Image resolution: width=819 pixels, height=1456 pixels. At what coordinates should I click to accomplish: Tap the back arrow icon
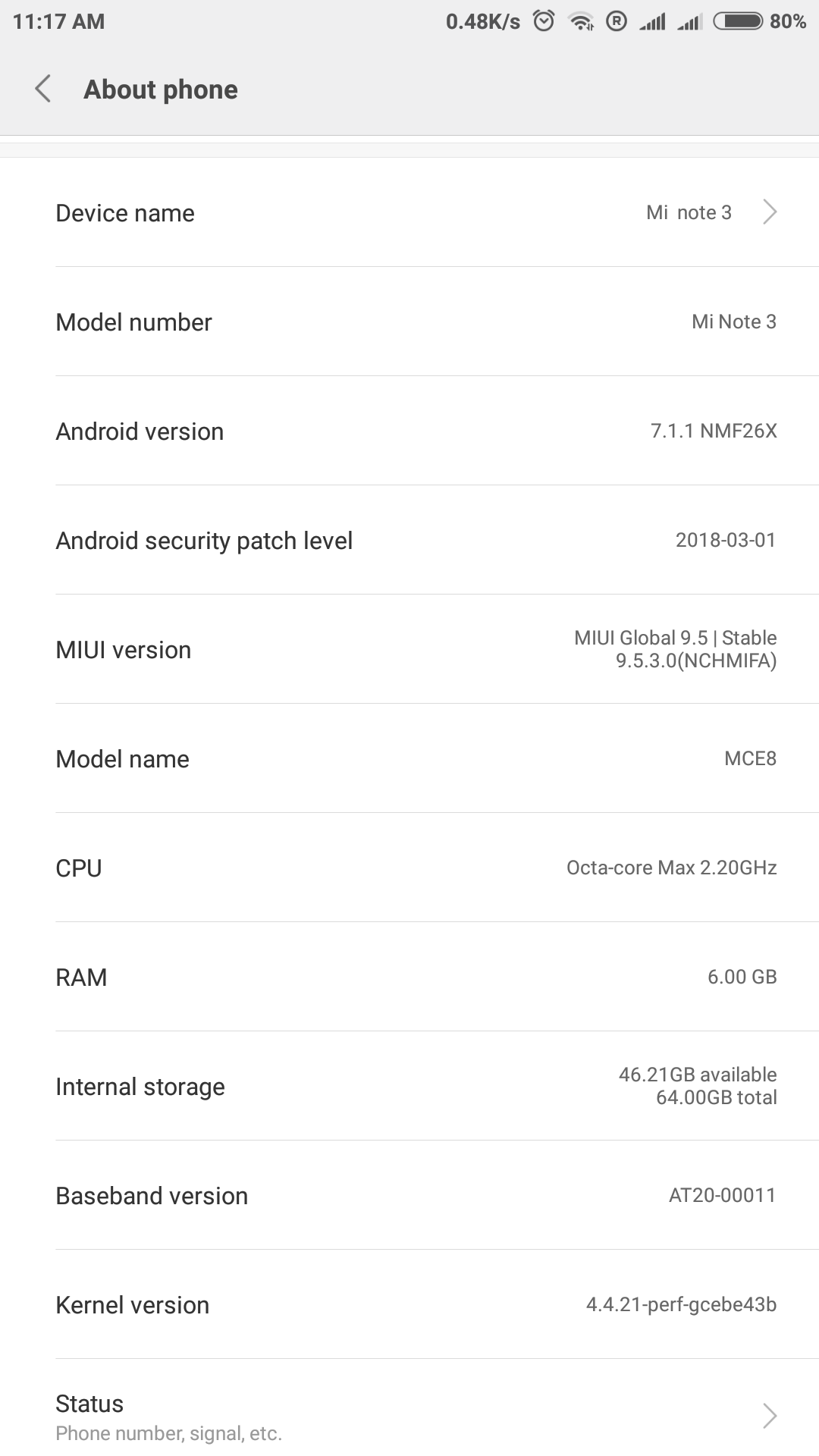point(43,89)
